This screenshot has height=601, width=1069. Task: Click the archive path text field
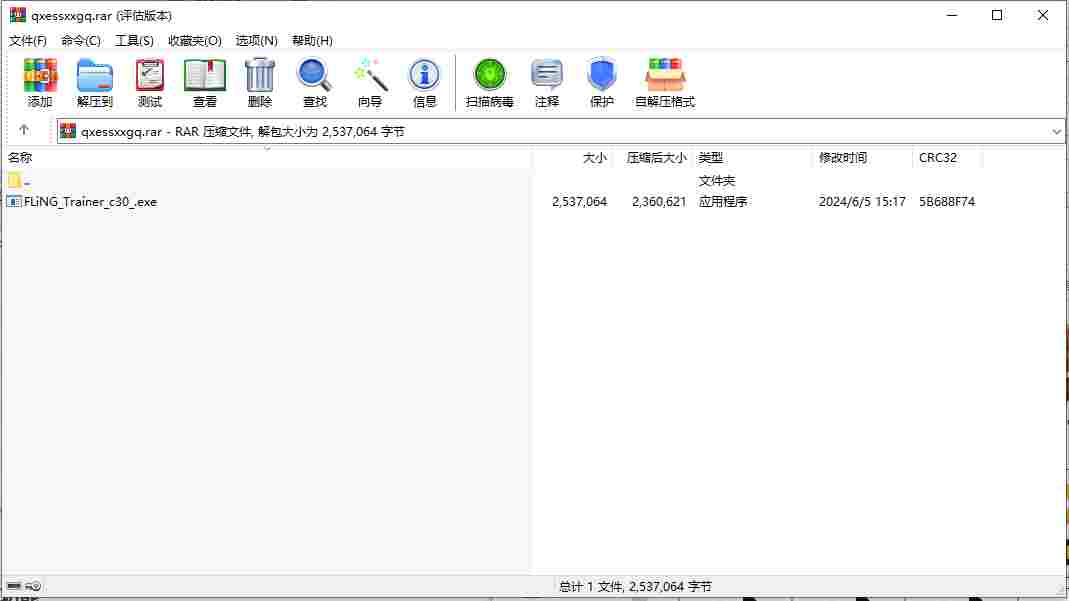pos(559,131)
